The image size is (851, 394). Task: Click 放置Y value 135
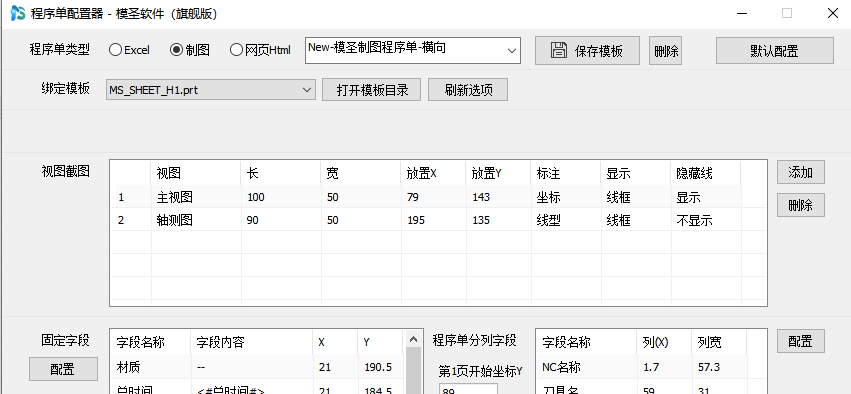tap(498, 220)
